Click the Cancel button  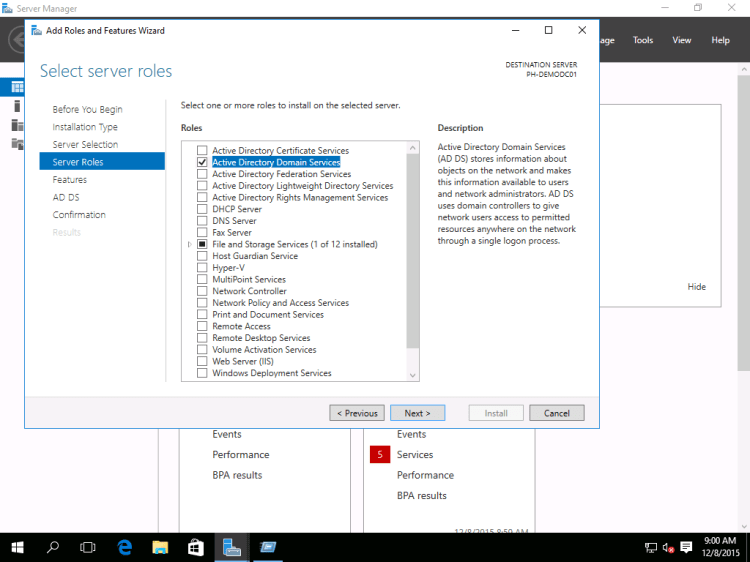coord(557,413)
